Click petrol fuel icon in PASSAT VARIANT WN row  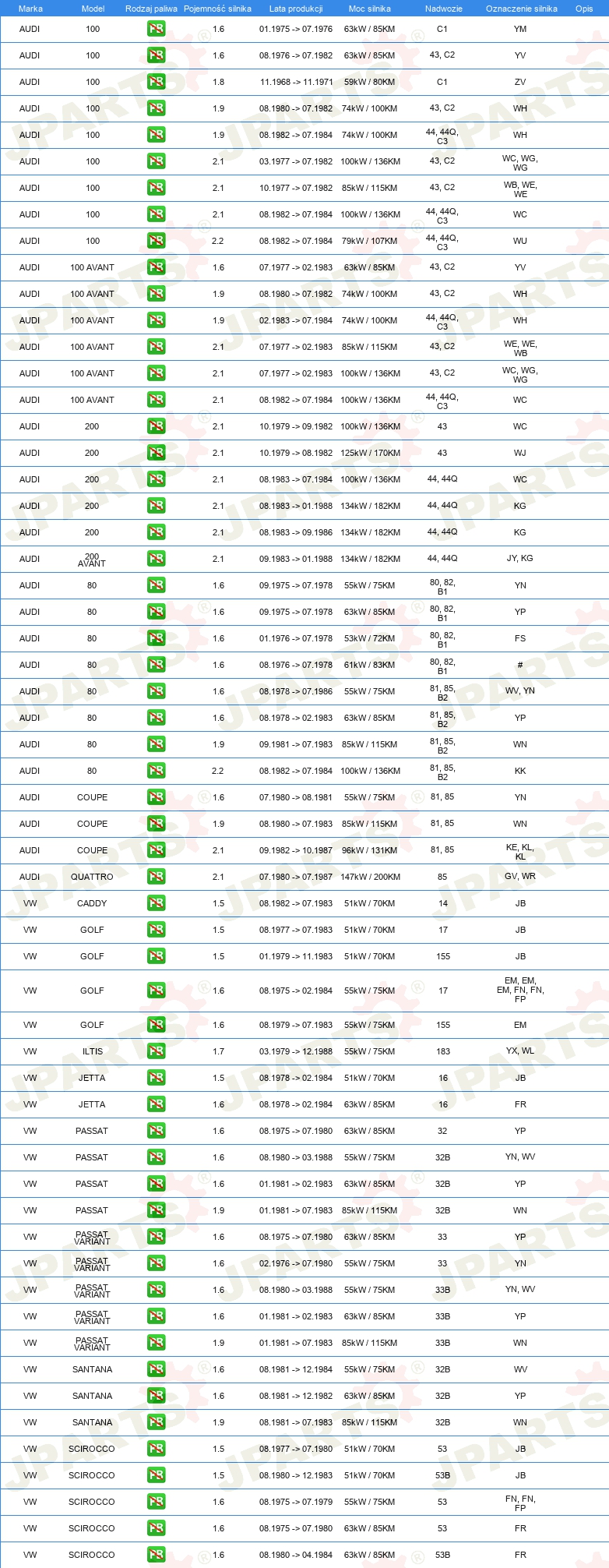tap(156, 1343)
